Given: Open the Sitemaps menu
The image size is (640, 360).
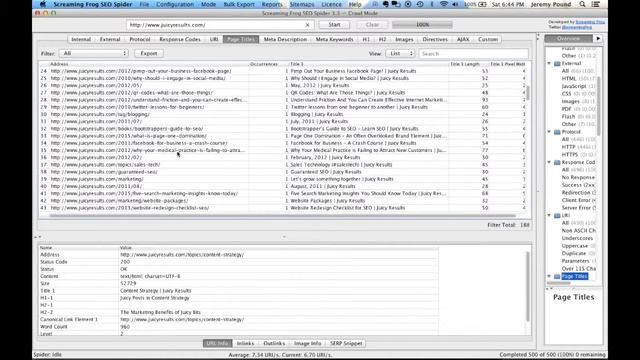Looking at the screenshot, I should coord(302,4).
